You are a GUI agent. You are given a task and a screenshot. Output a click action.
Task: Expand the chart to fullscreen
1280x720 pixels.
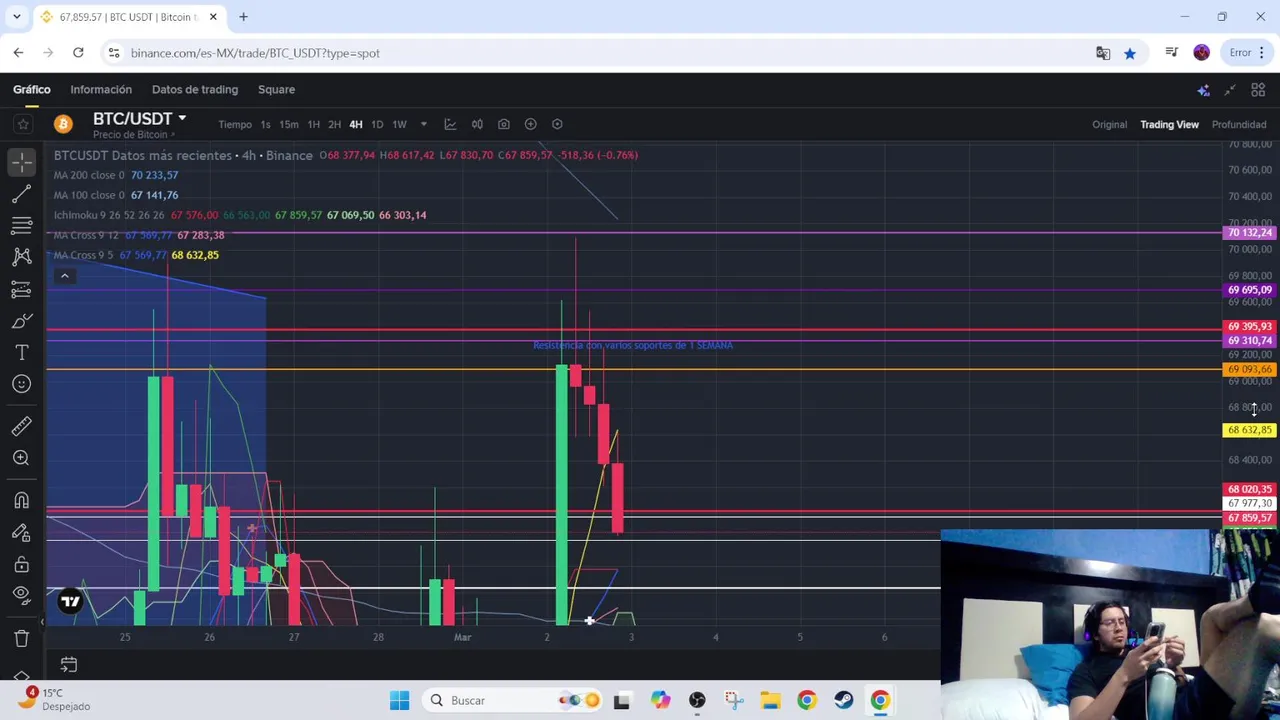[x=1230, y=90]
